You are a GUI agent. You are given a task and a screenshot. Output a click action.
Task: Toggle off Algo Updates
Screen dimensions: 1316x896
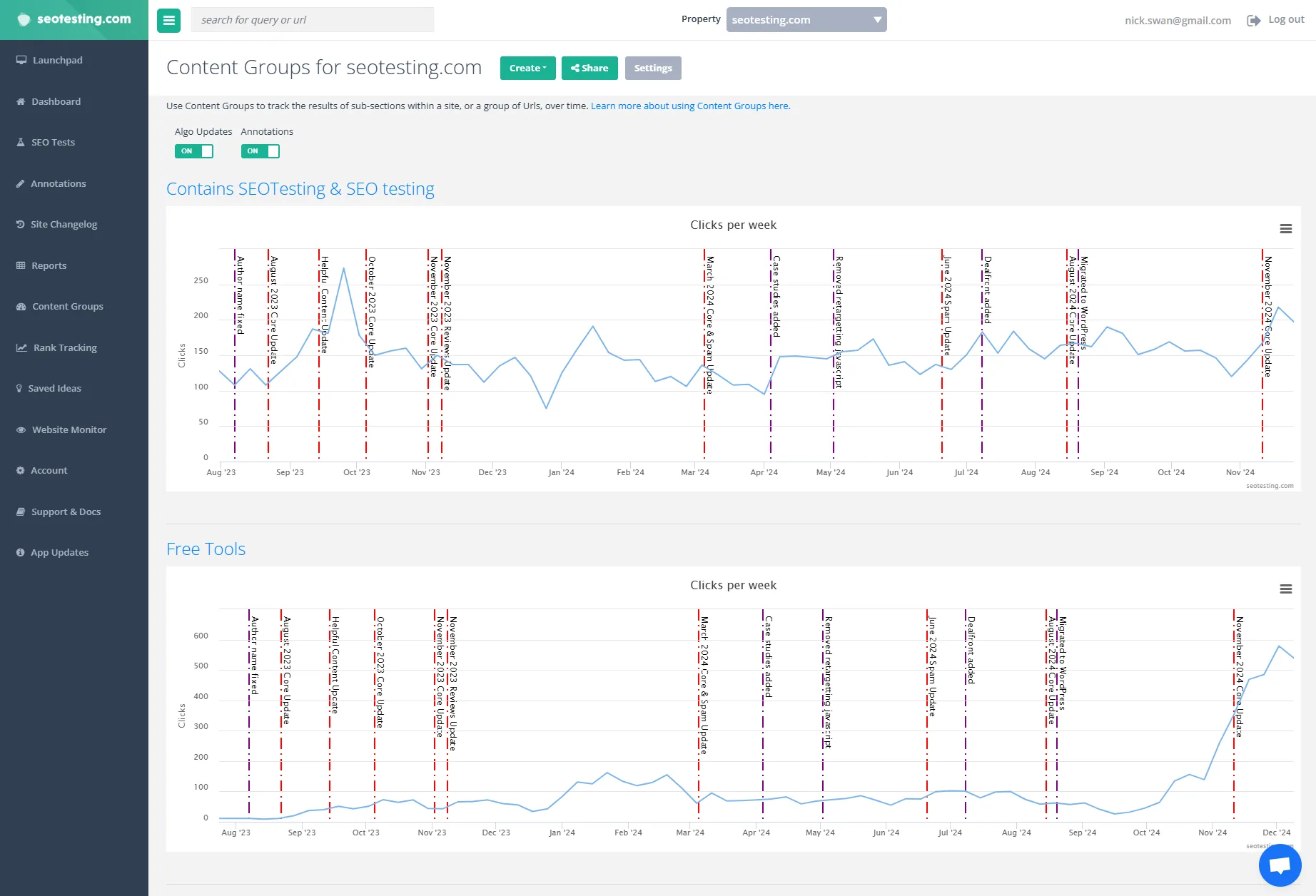tap(194, 151)
